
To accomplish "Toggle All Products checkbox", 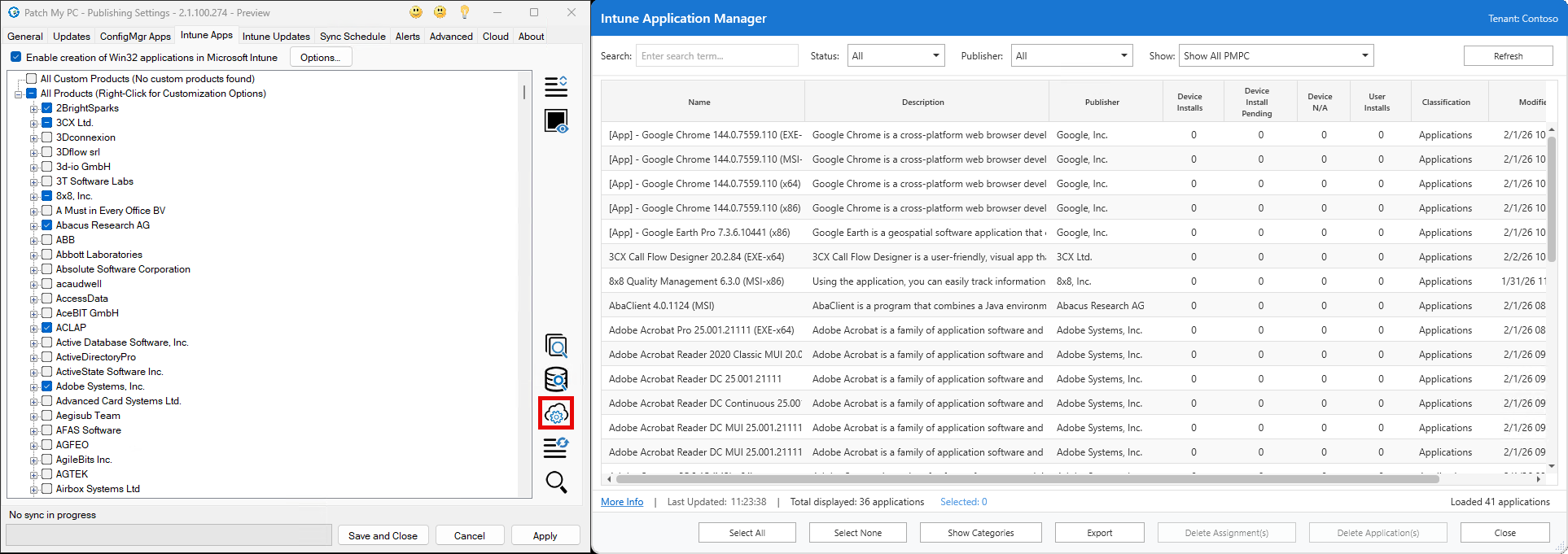I will pyautogui.click(x=31, y=94).
